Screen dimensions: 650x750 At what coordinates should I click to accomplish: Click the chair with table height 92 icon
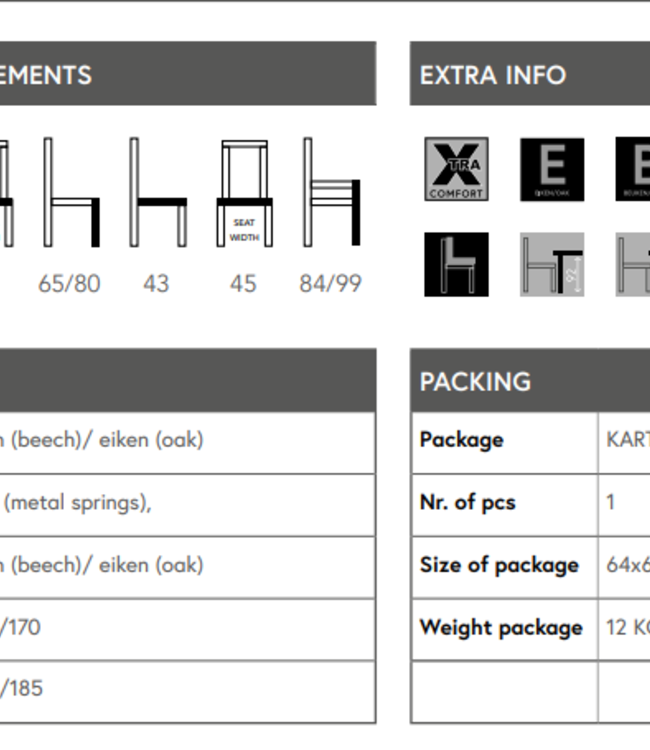552,264
